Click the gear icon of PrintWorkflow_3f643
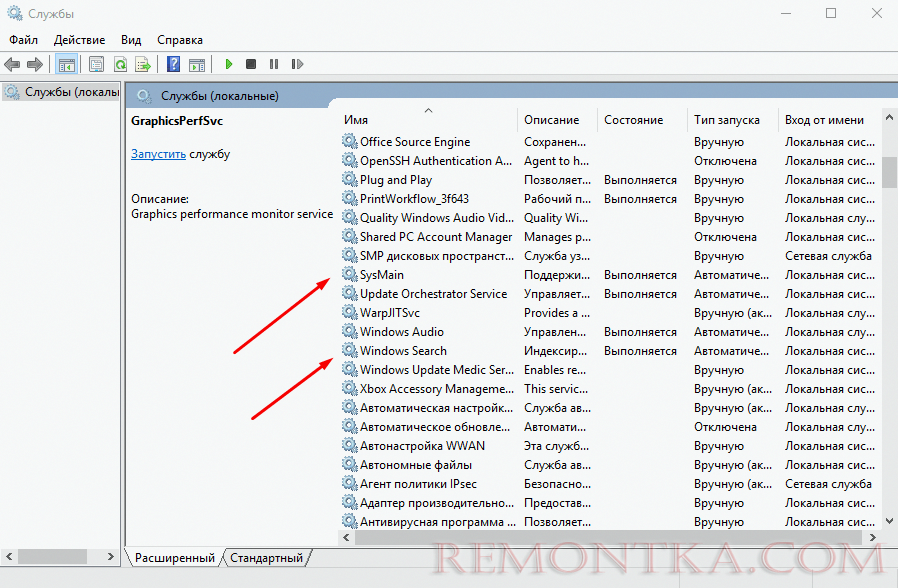The width and height of the screenshot is (898, 588). click(x=349, y=198)
